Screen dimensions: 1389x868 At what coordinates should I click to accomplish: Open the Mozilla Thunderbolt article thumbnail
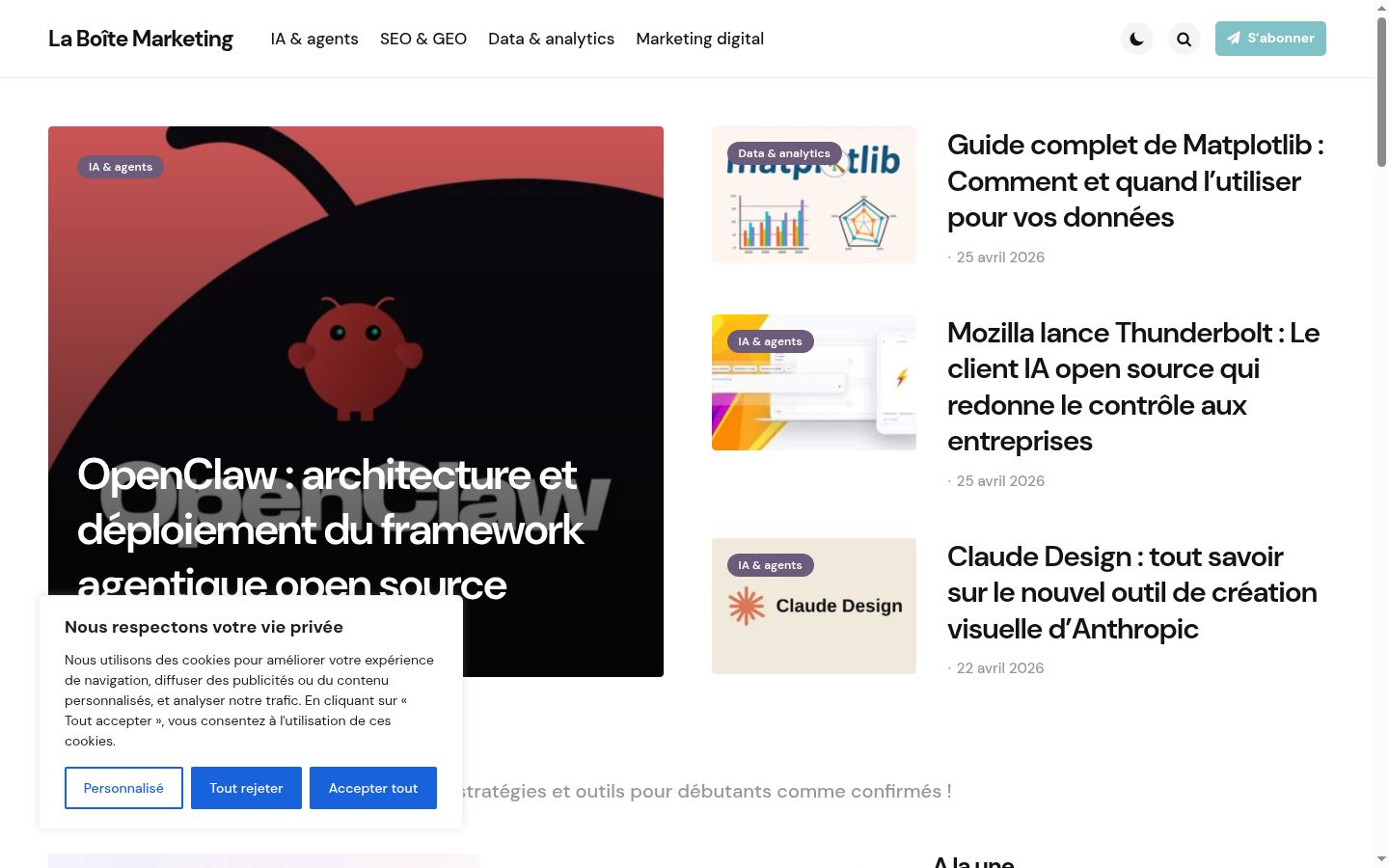[x=814, y=382]
